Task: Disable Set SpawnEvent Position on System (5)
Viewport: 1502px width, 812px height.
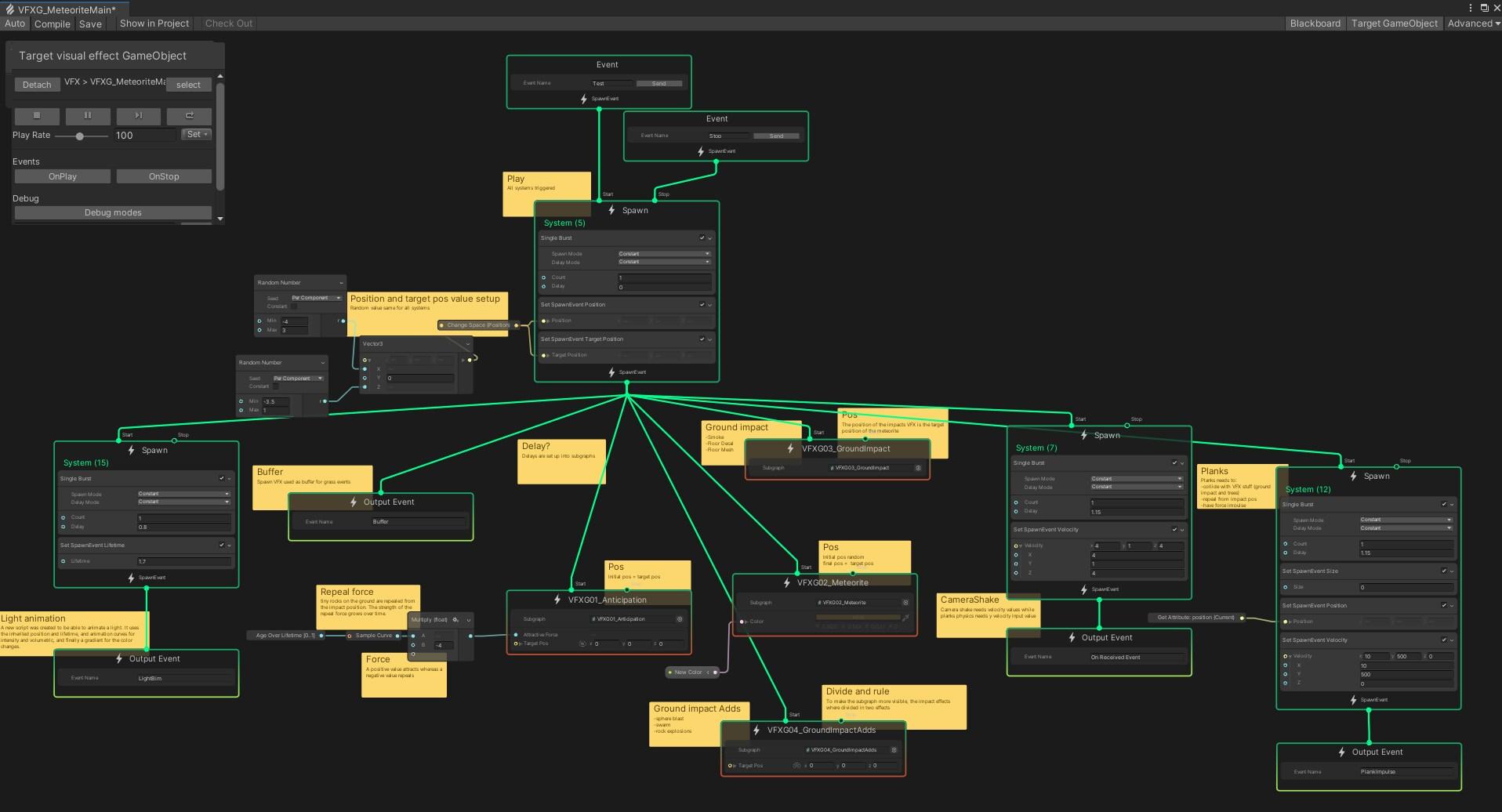Action: [x=702, y=304]
